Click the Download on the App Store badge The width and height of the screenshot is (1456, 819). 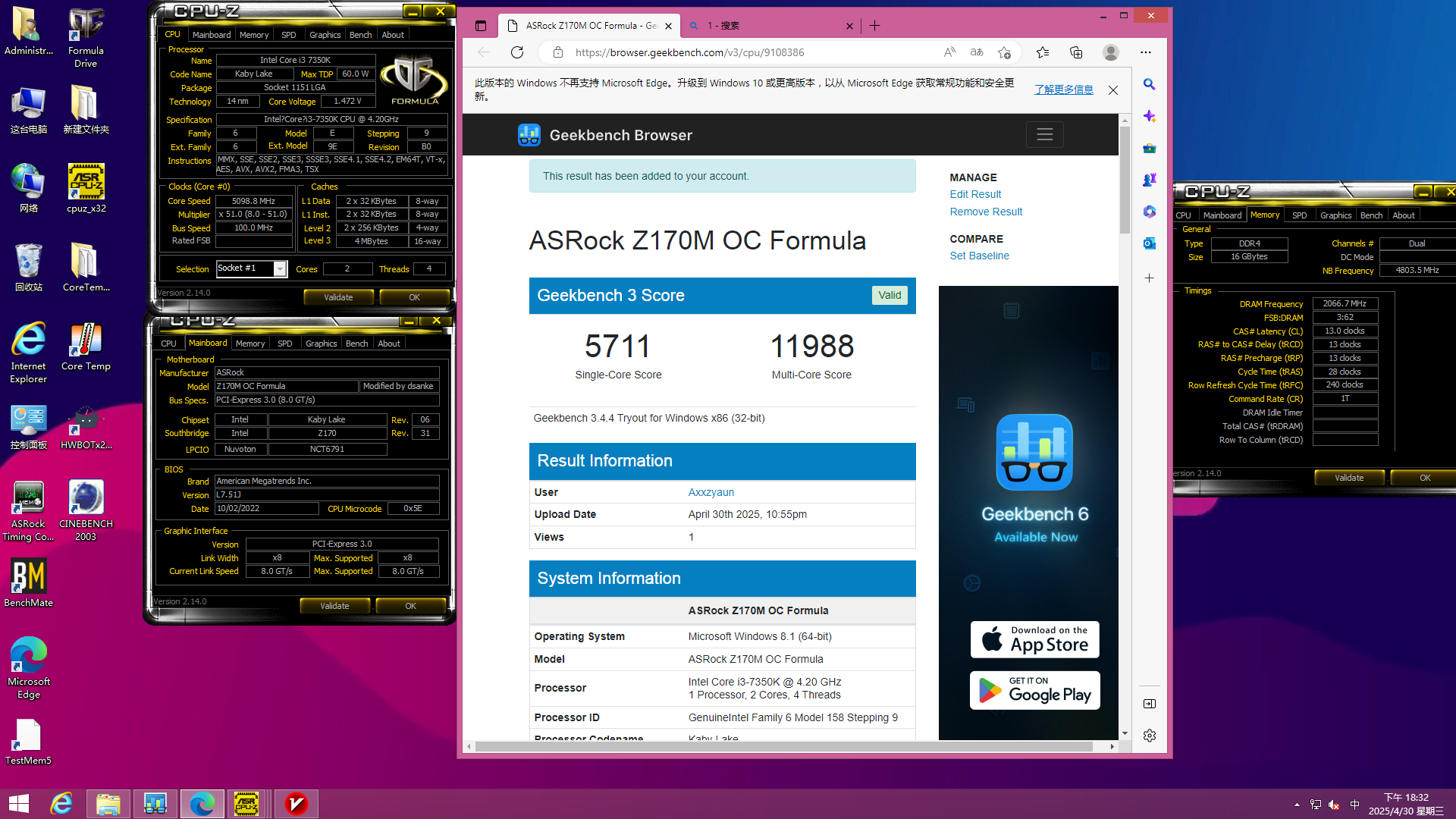coord(1034,639)
